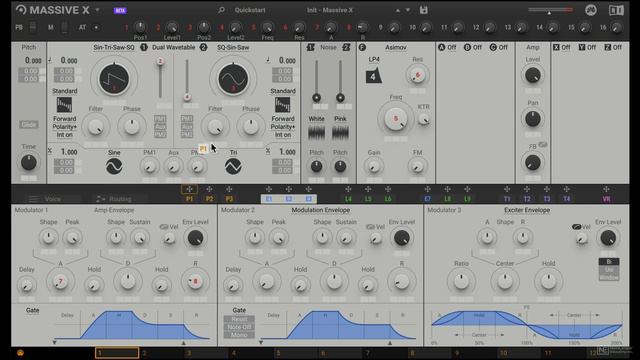Click the drag-assign crosshair above P3
Viewport: 640px width, 360px height.
(229, 189)
